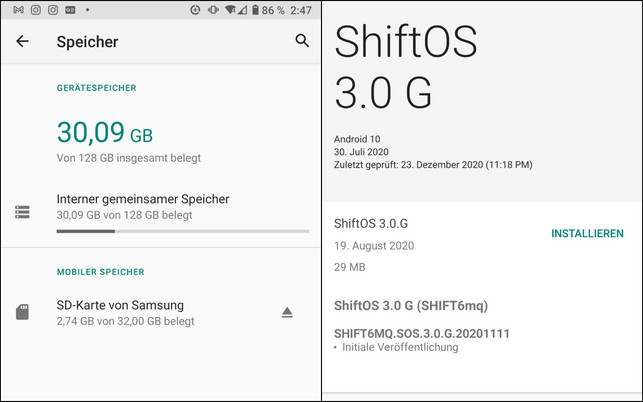Tap the first Instagram notification icon
The width and height of the screenshot is (643, 402).
tap(36, 10)
